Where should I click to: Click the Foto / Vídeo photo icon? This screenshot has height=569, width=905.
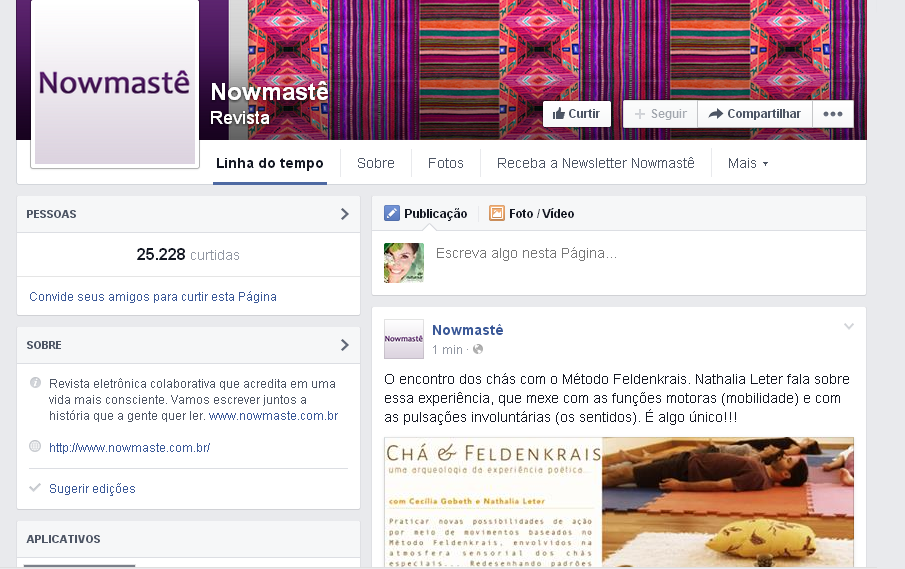496,213
